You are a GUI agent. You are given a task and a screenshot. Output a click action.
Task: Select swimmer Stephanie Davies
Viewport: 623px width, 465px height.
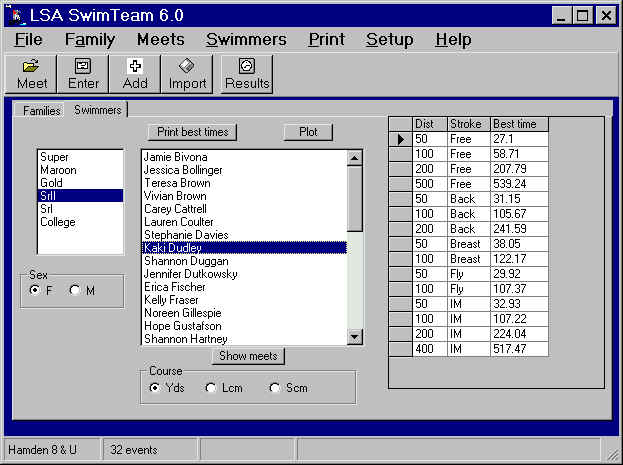[244, 235]
